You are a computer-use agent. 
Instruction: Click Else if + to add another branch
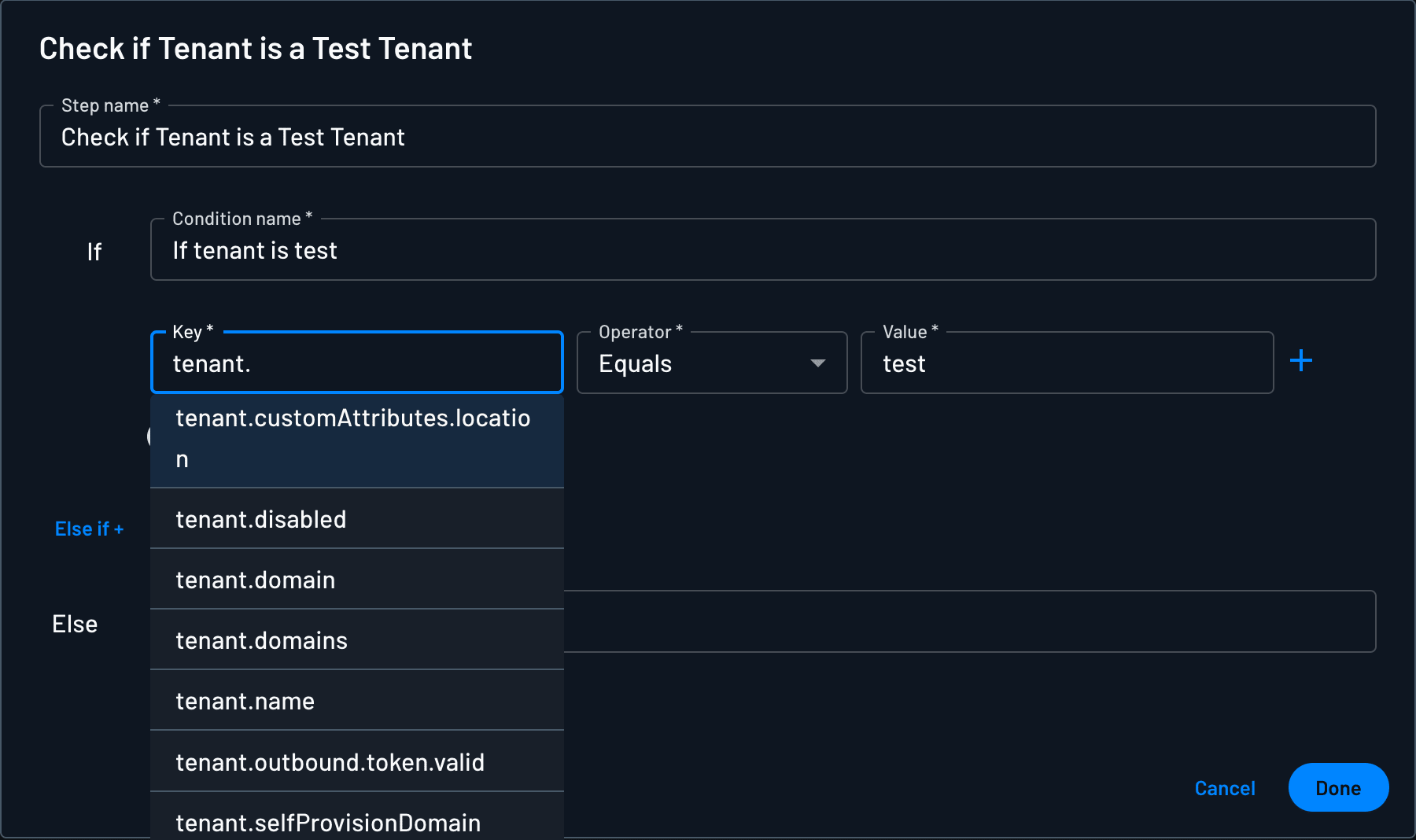coord(89,529)
